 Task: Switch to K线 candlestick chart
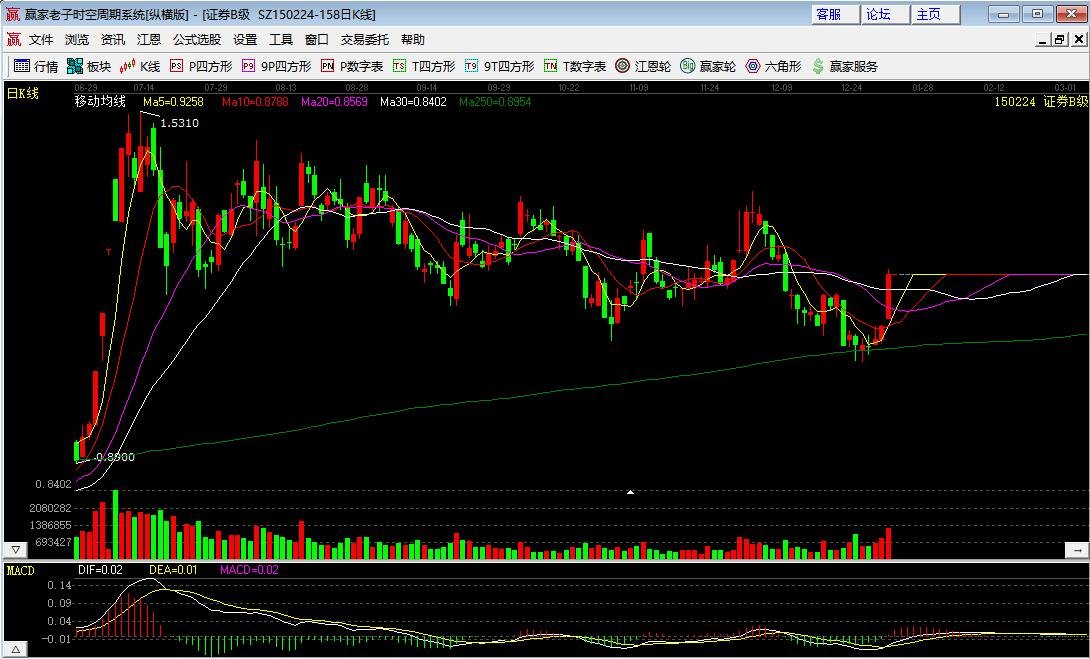point(140,66)
